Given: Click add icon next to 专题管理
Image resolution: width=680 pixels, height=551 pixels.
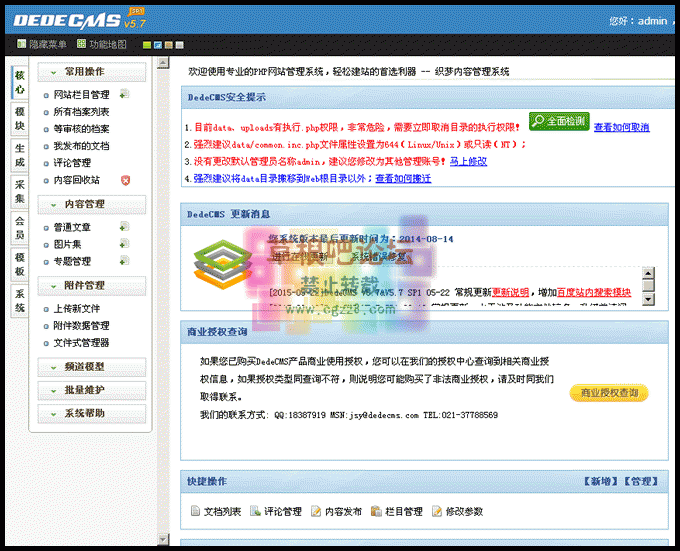Looking at the screenshot, I should (x=124, y=261).
